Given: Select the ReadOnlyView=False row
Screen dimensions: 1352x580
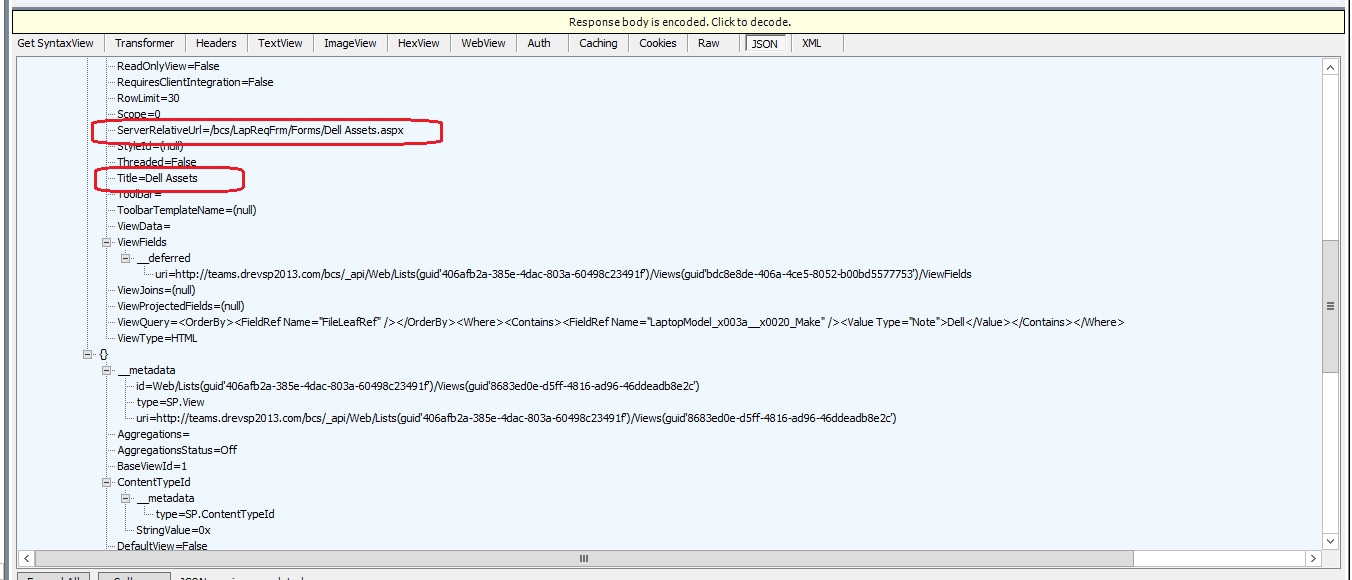Looking at the screenshot, I should pyautogui.click(x=168, y=66).
